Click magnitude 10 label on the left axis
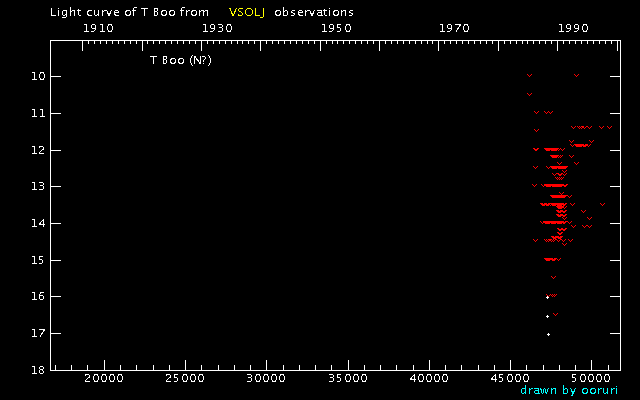The width and height of the screenshot is (640, 400). click(x=34, y=77)
